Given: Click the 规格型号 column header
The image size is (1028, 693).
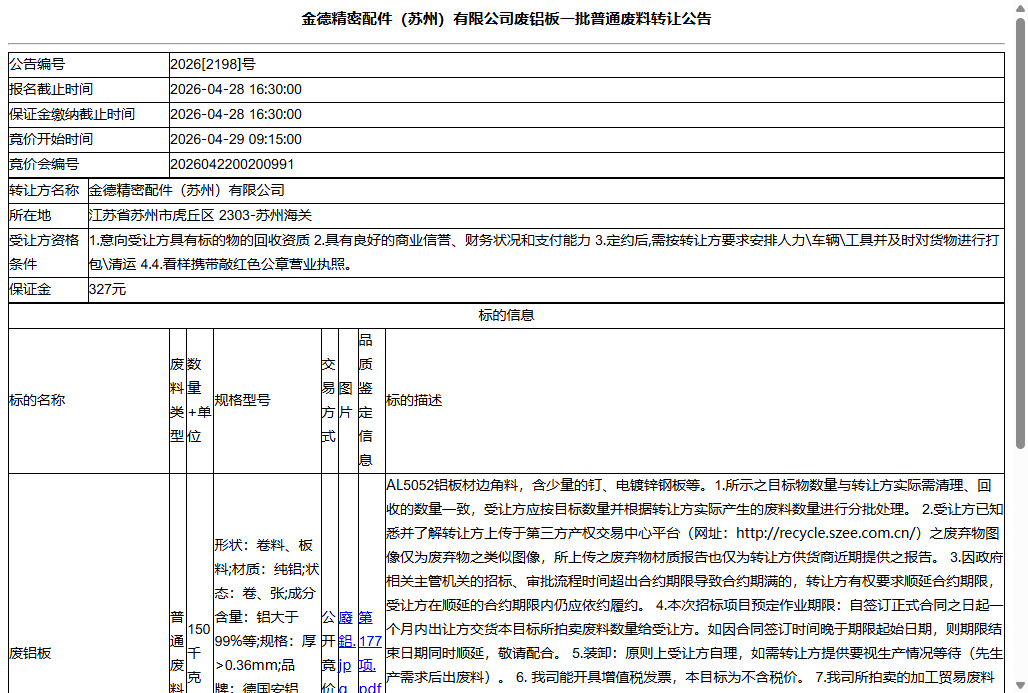Looking at the screenshot, I should pyautogui.click(x=267, y=401).
